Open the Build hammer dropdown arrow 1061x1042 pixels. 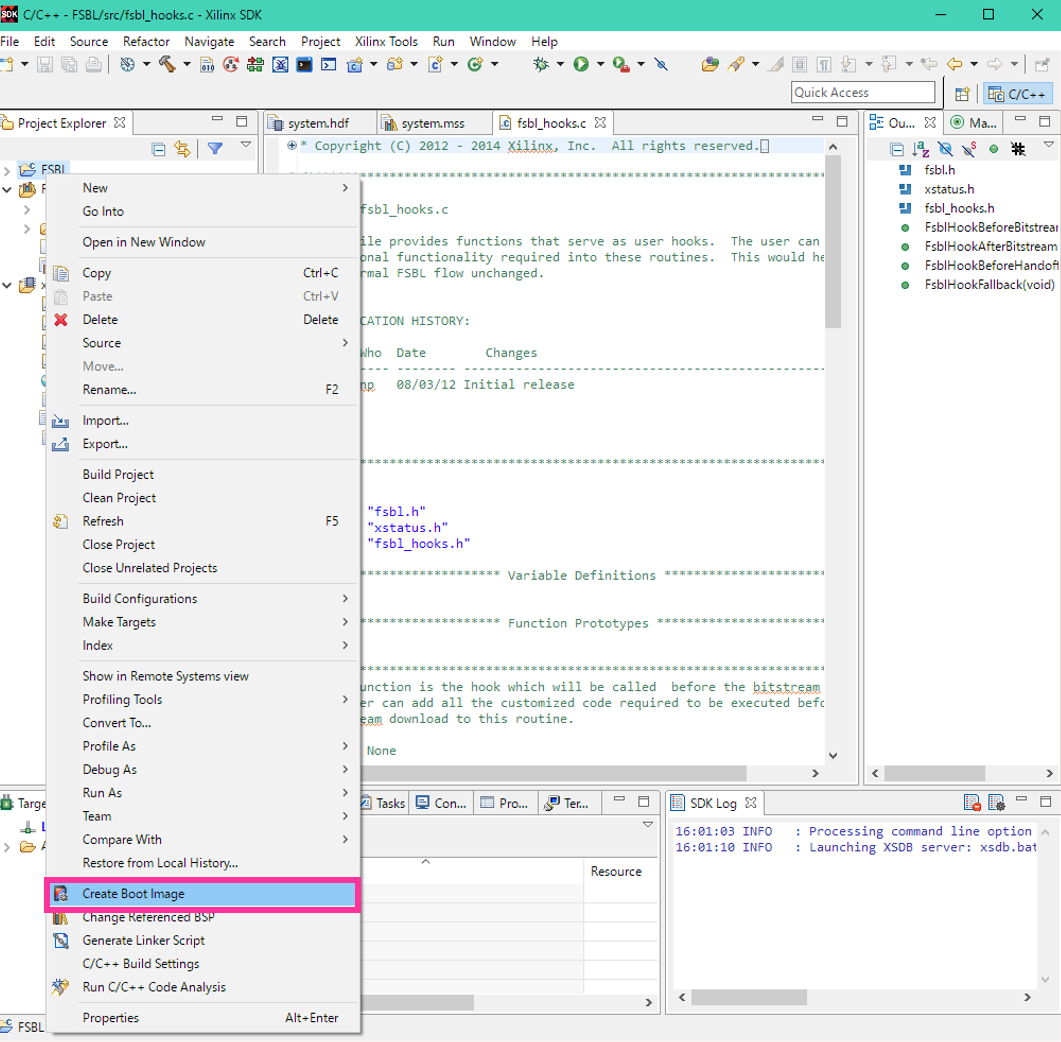(x=187, y=64)
